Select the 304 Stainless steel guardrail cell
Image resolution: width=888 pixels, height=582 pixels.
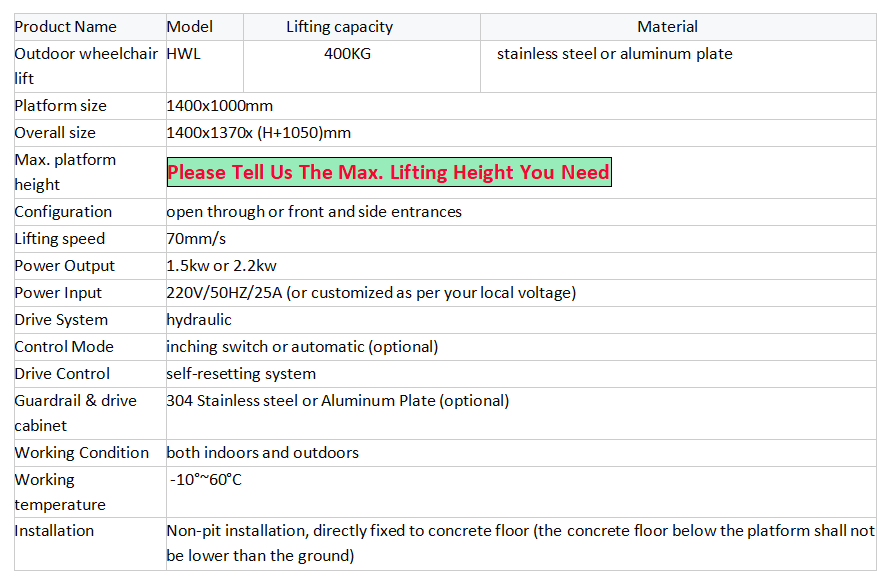338,401
